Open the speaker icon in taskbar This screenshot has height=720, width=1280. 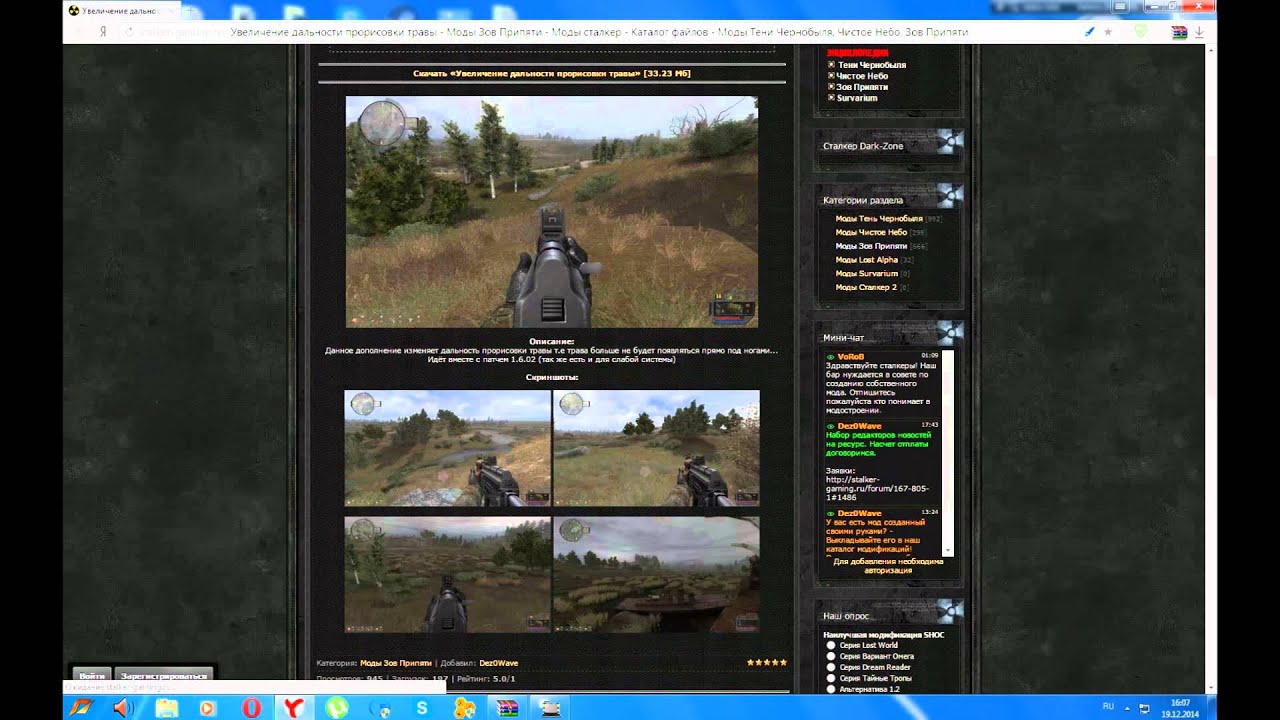pos(124,708)
